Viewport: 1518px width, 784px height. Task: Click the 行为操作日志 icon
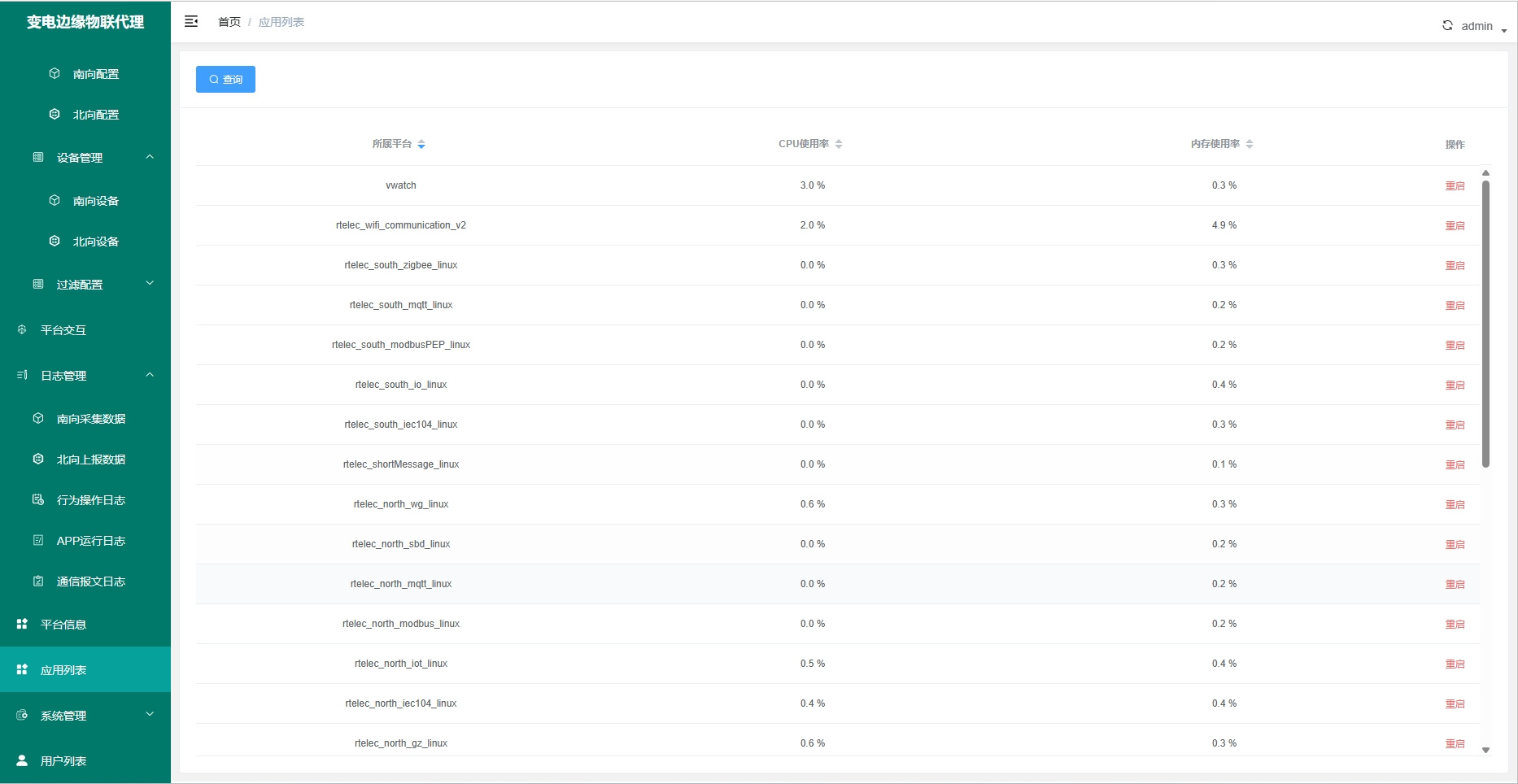coord(38,500)
